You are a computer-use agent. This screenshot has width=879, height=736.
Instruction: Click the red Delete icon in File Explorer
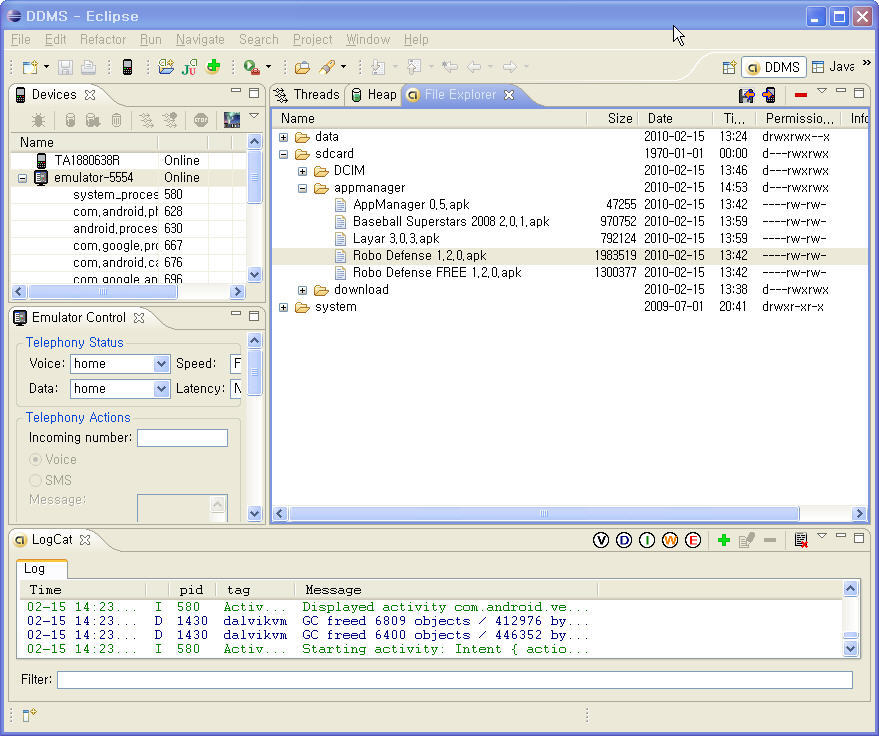[801, 95]
